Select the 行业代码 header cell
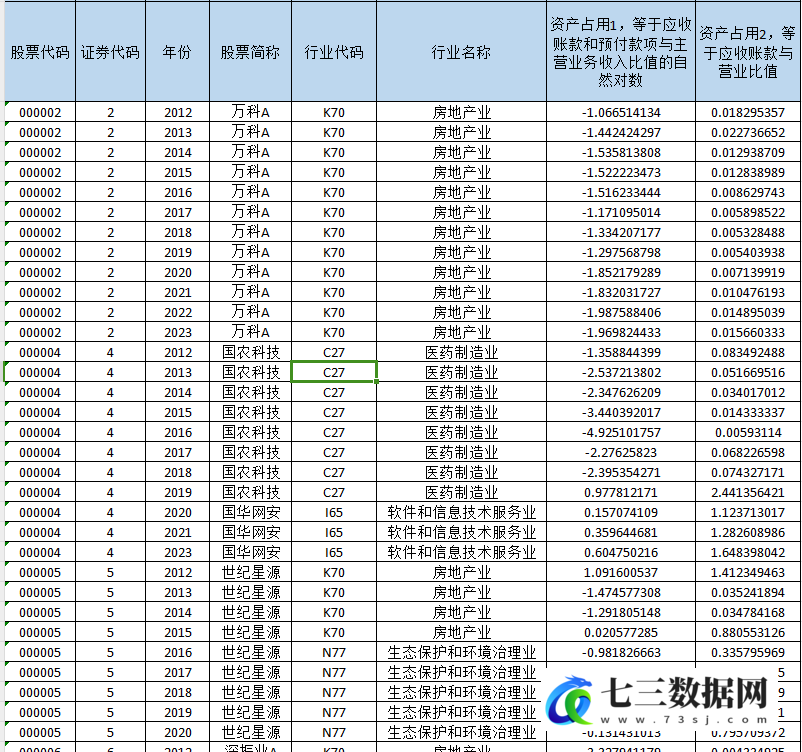 click(x=334, y=52)
